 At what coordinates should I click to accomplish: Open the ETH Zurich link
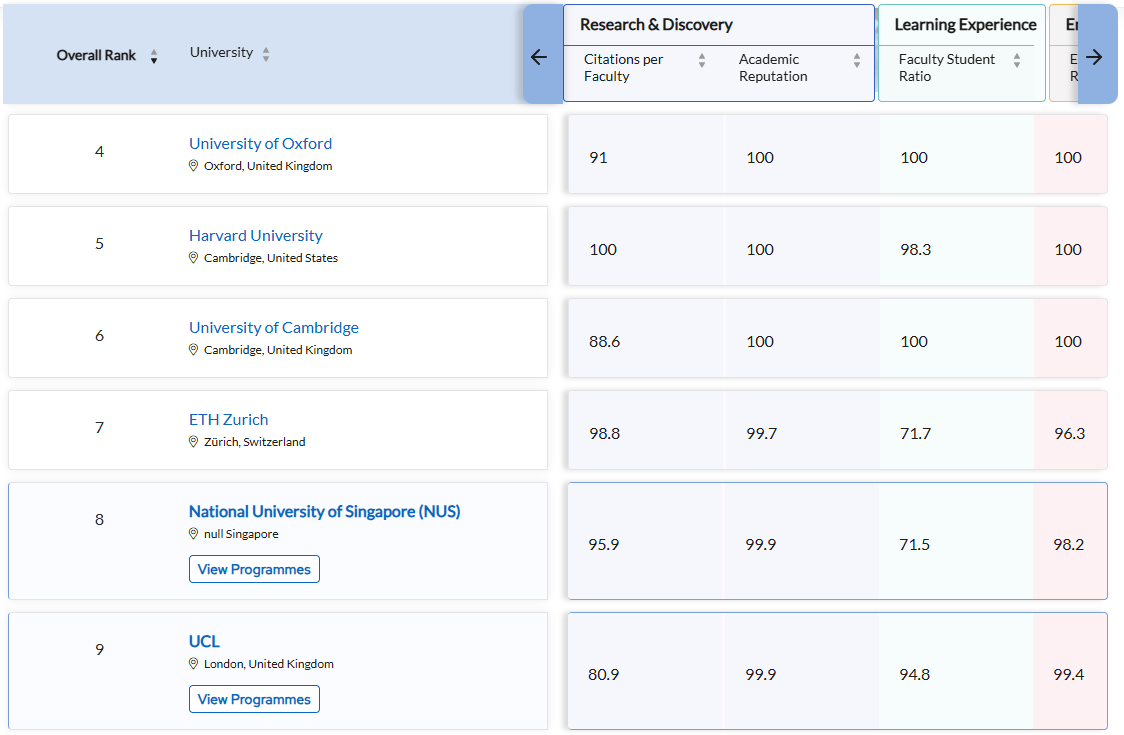pos(228,420)
